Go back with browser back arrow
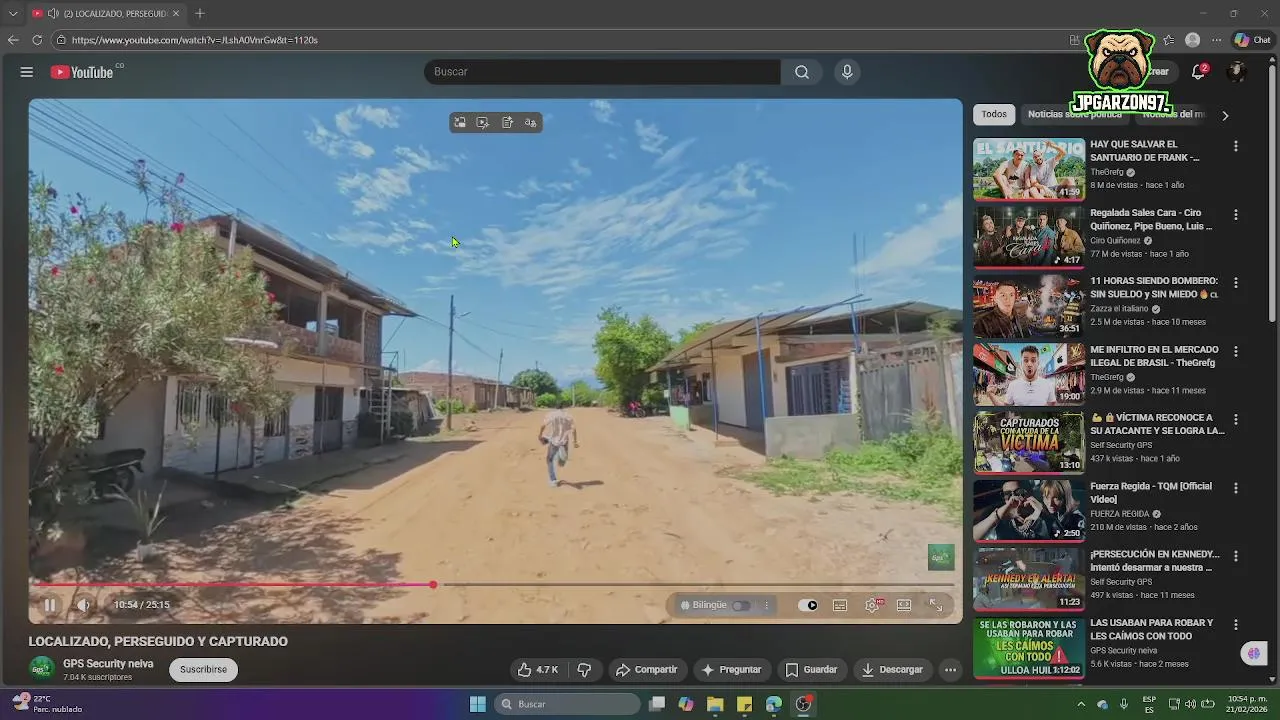This screenshot has height=720, width=1280. tap(13, 40)
